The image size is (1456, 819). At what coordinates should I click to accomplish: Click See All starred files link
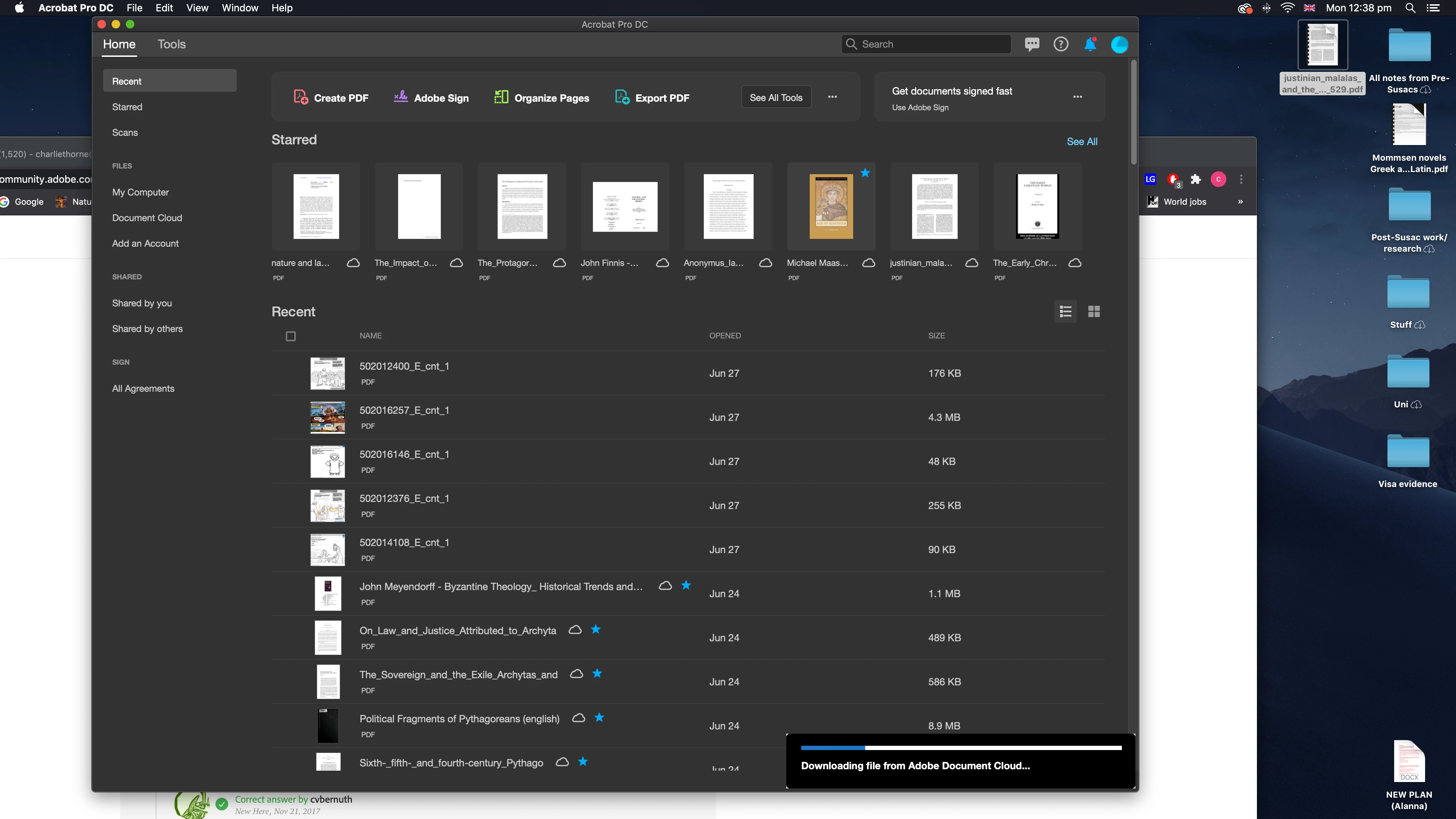(x=1082, y=141)
